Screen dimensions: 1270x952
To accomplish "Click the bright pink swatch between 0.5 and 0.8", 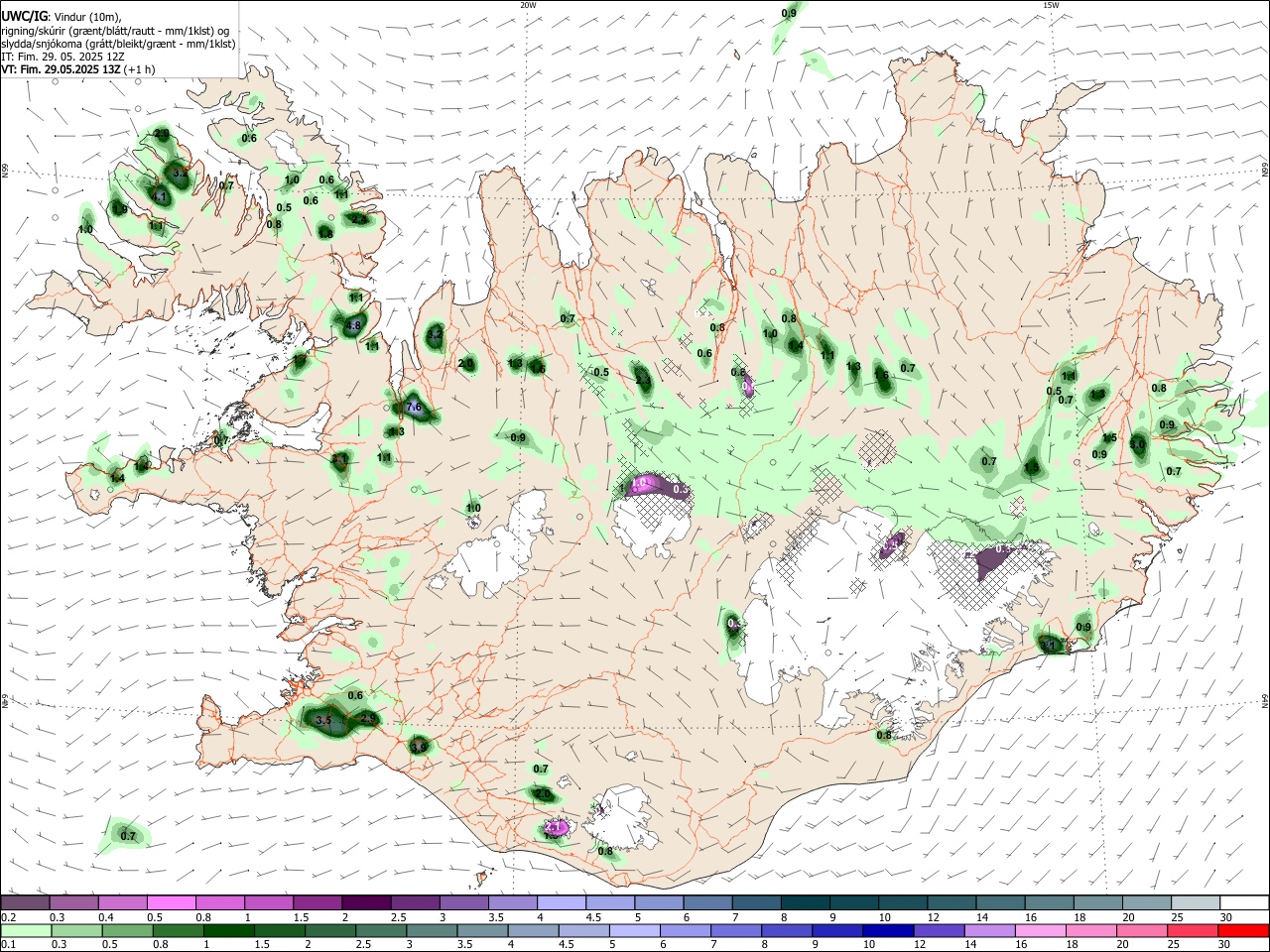I will 171,902.
